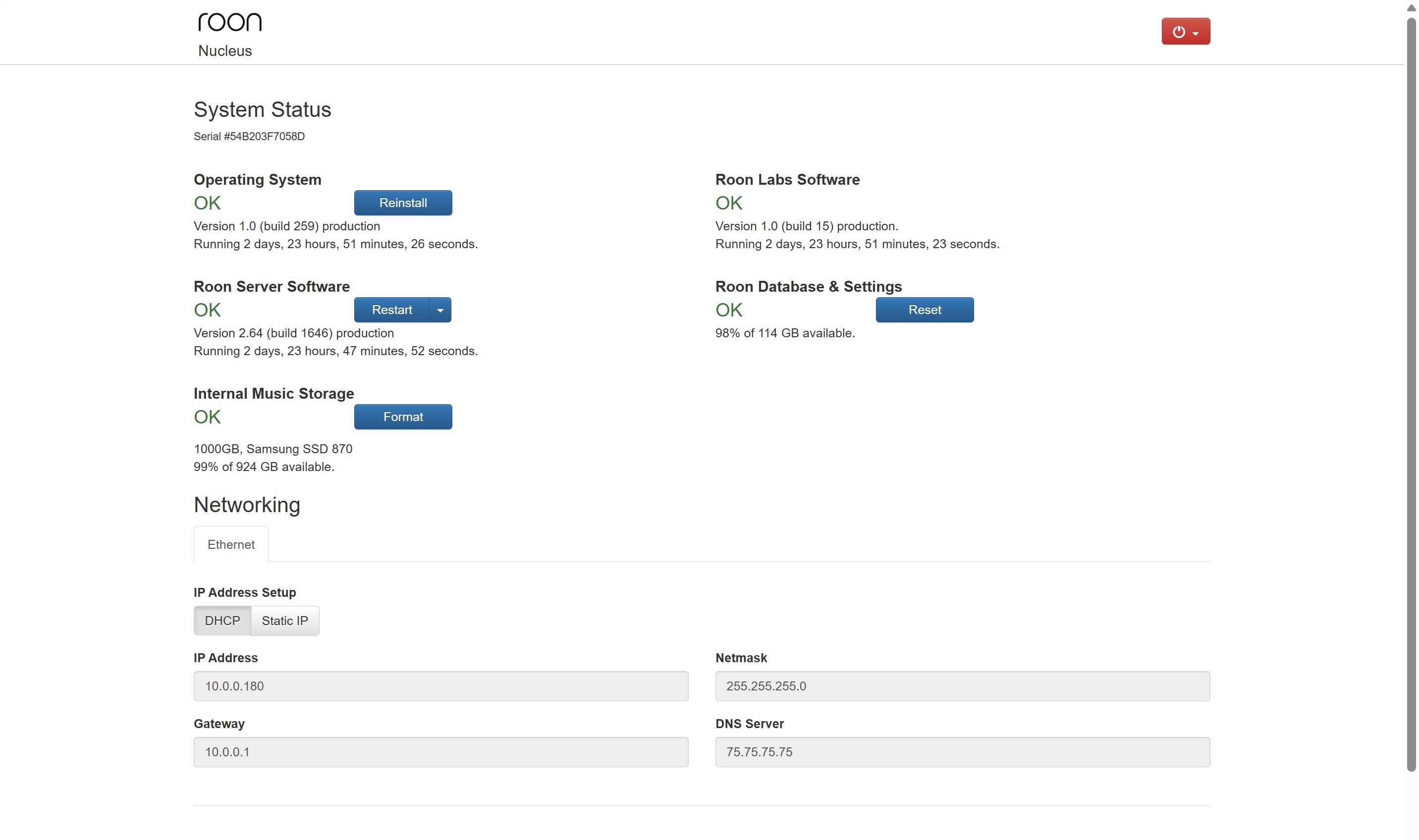Reinstall the Operating System

pyautogui.click(x=403, y=203)
